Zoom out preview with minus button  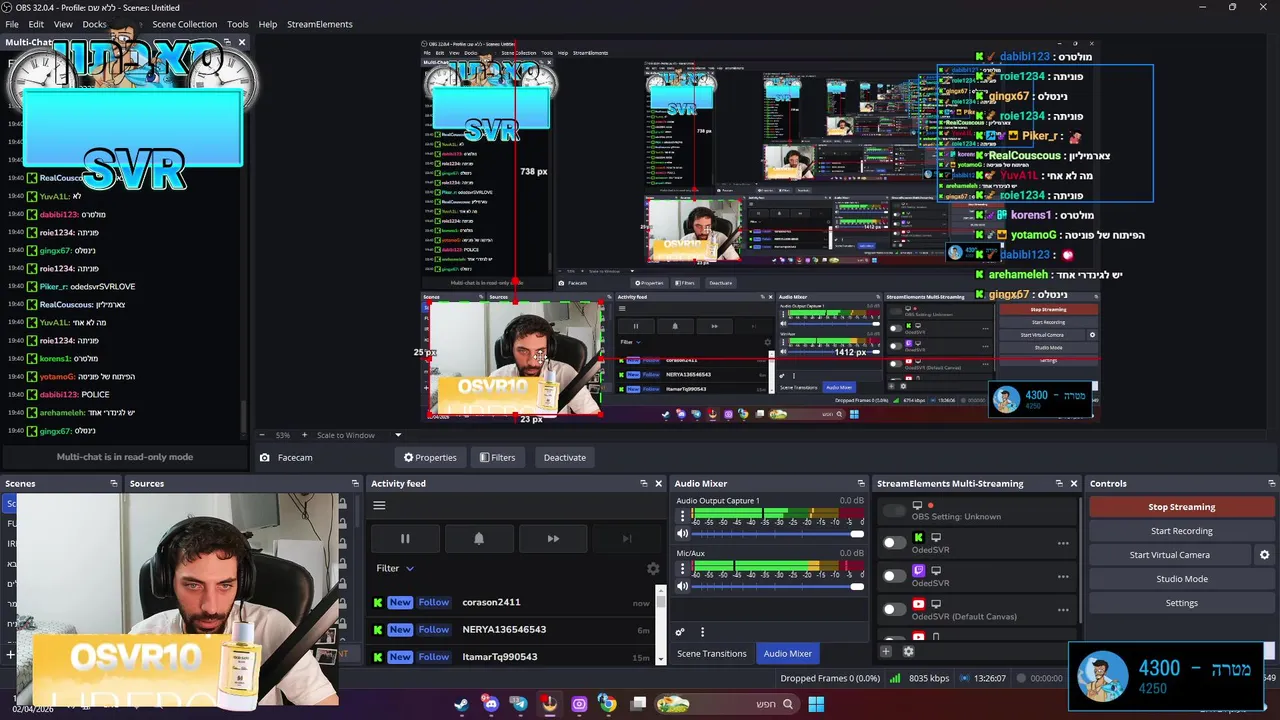262,435
